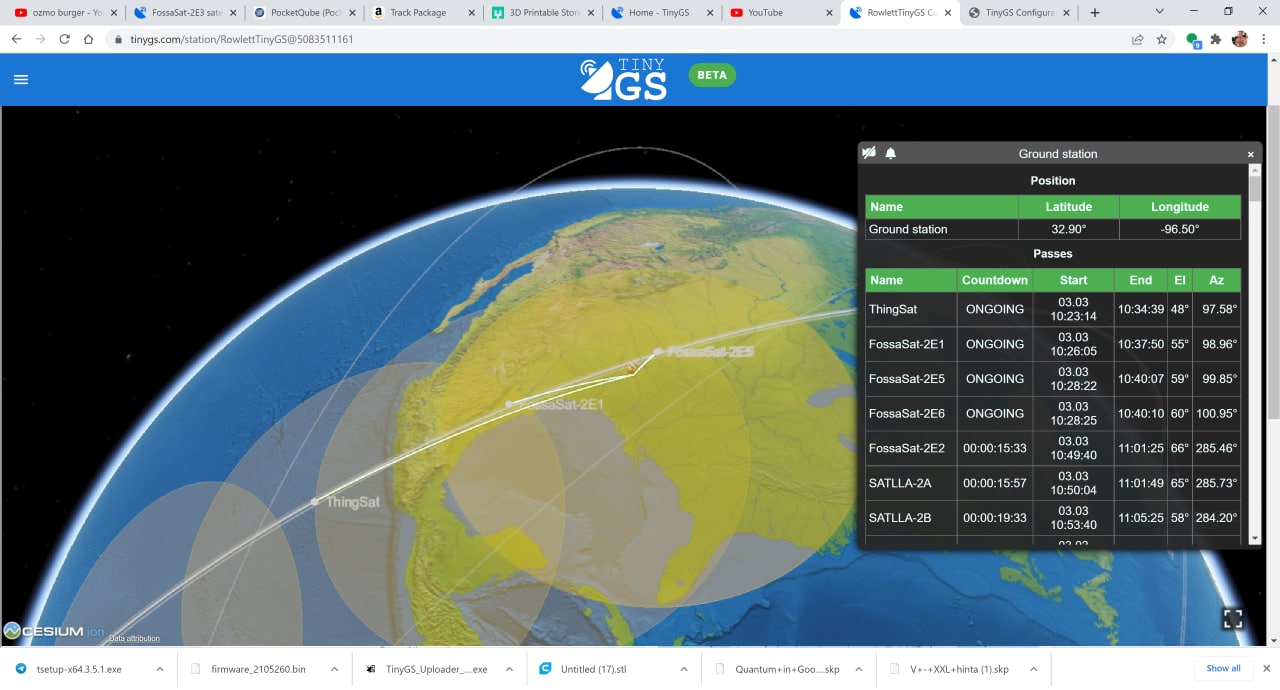
Task: Click the TinyGS logo in header
Action: pos(624,80)
